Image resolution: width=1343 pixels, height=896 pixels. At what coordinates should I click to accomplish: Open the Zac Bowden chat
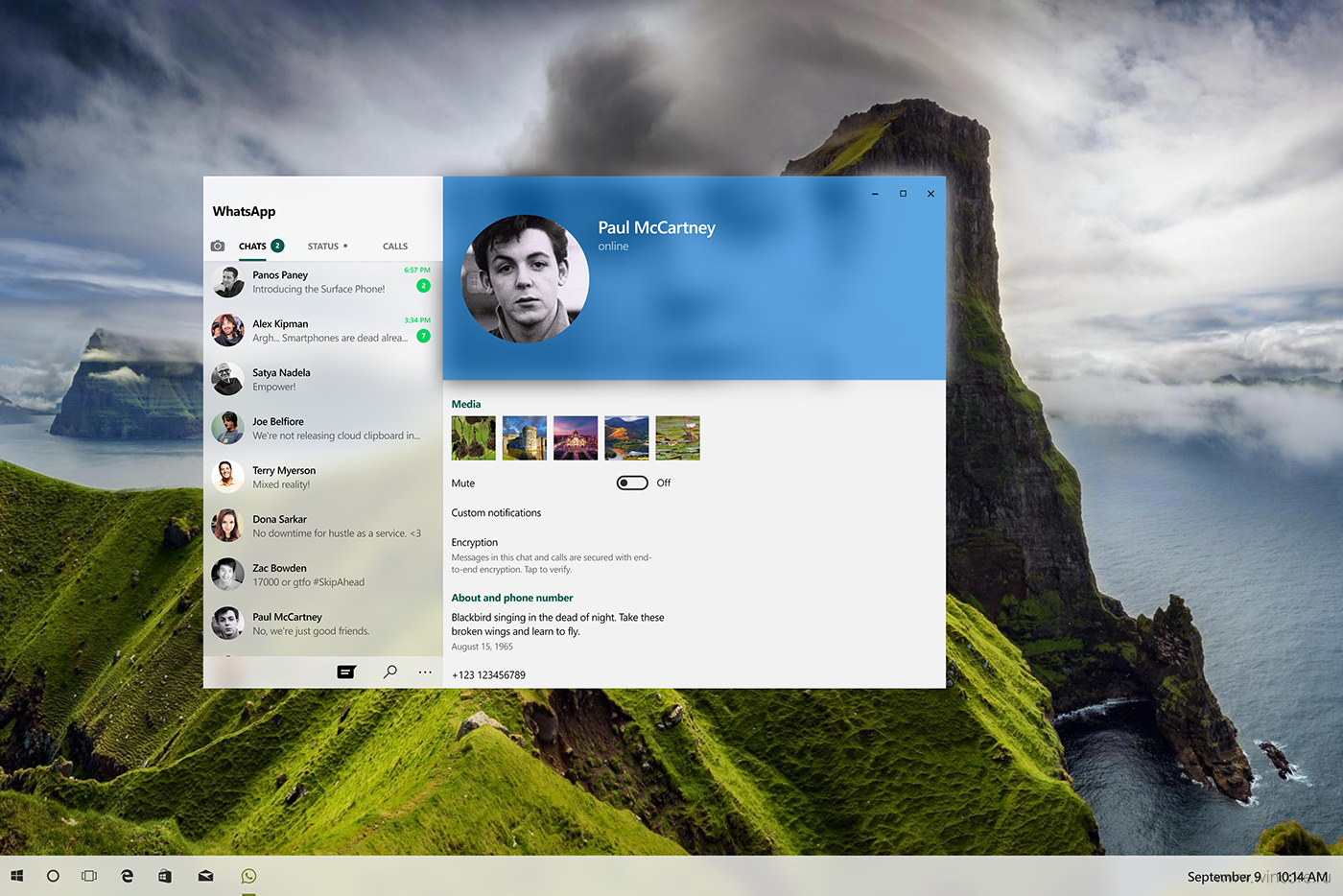coord(323,576)
